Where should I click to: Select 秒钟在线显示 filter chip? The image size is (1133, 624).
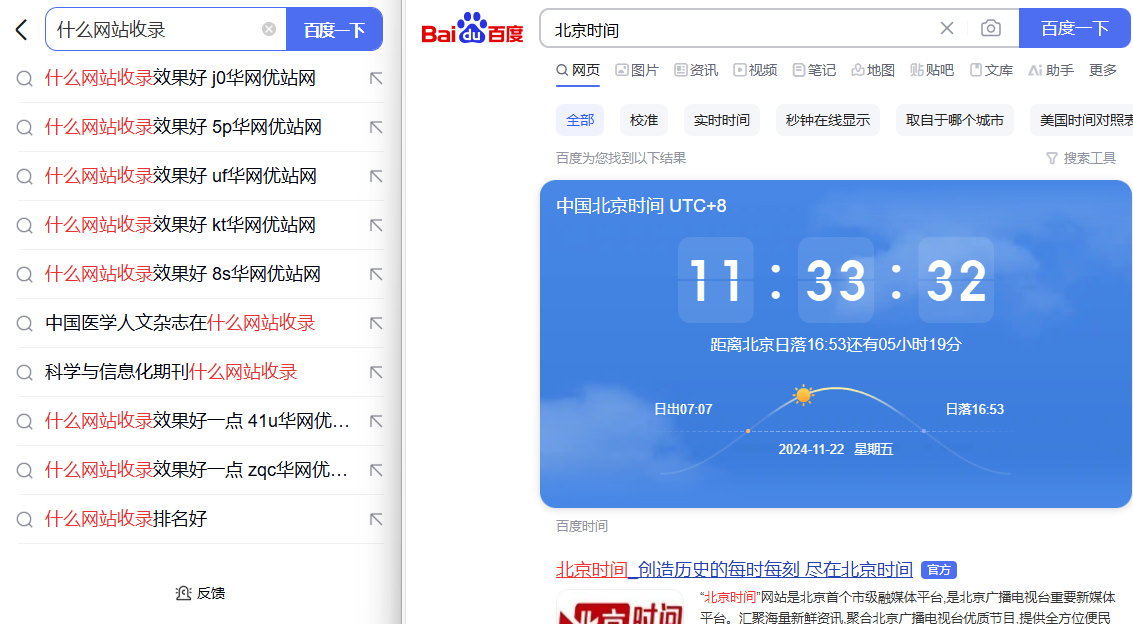(x=828, y=120)
